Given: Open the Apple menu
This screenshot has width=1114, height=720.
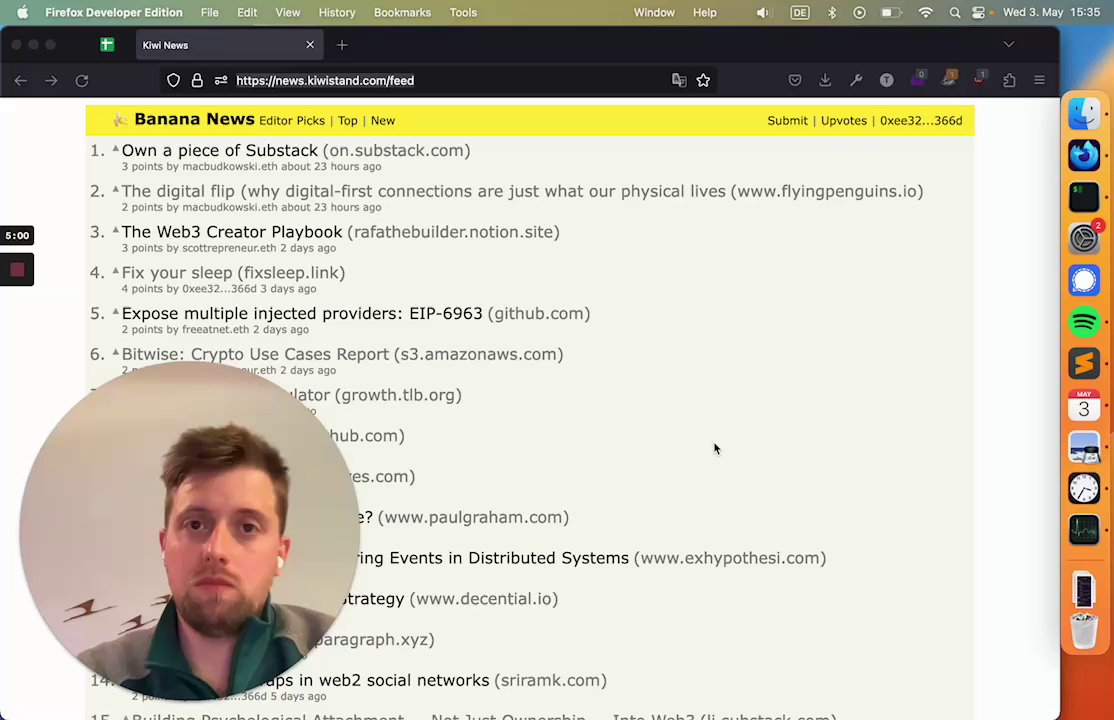Looking at the screenshot, I should pyautogui.click(x=23, y=12).
